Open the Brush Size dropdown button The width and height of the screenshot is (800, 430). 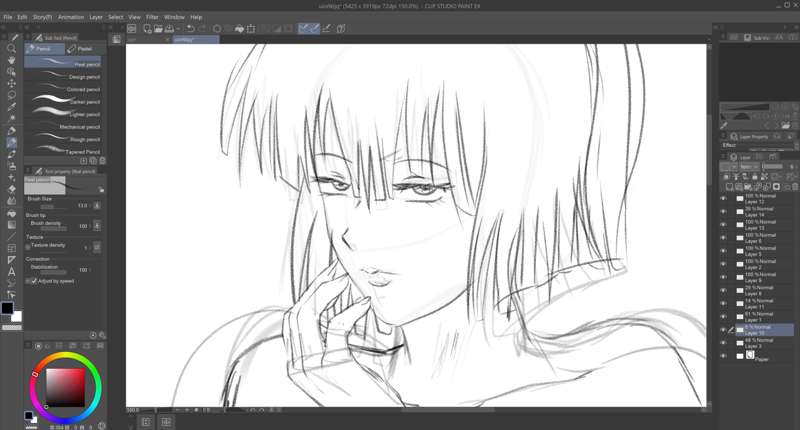(97, 205)
